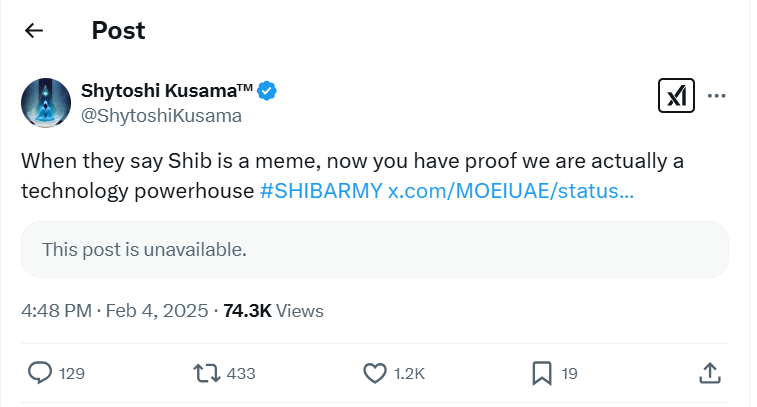The height and width of the screenshot is (407, 757).
Task: Share the post via upload icon
Action: click(x=708, y=373)
